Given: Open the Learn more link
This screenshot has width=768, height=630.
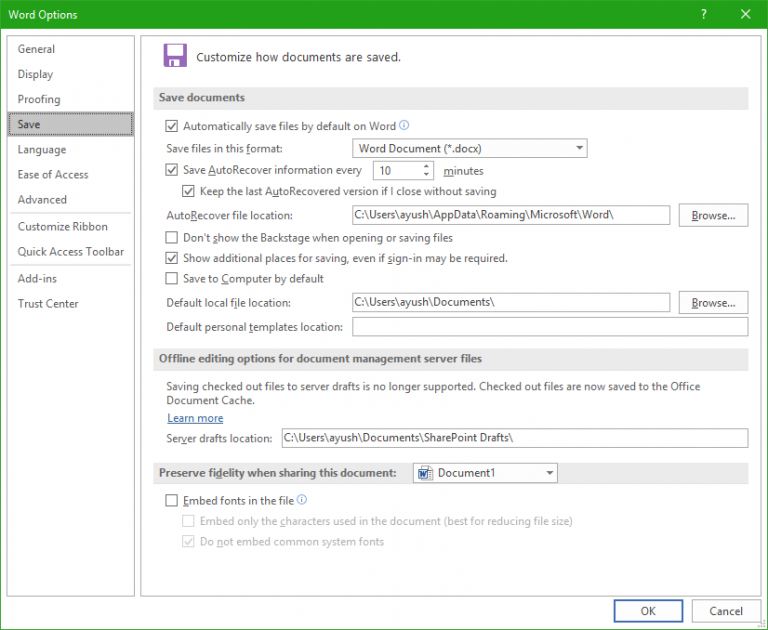Looking at the screenshot, I should (195, 418).
